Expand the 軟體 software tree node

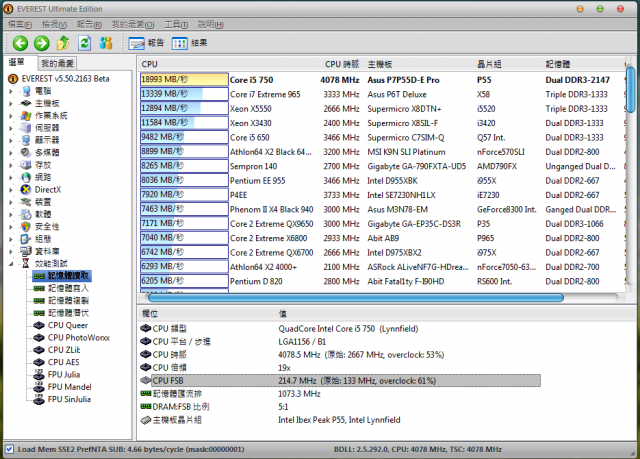coord(11,214)
